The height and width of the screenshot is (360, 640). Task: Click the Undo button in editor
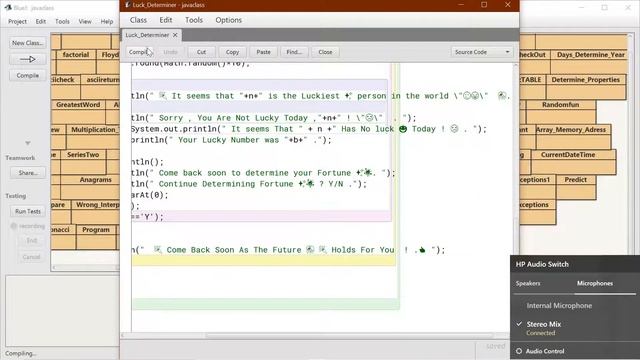[x=170, y=52]
